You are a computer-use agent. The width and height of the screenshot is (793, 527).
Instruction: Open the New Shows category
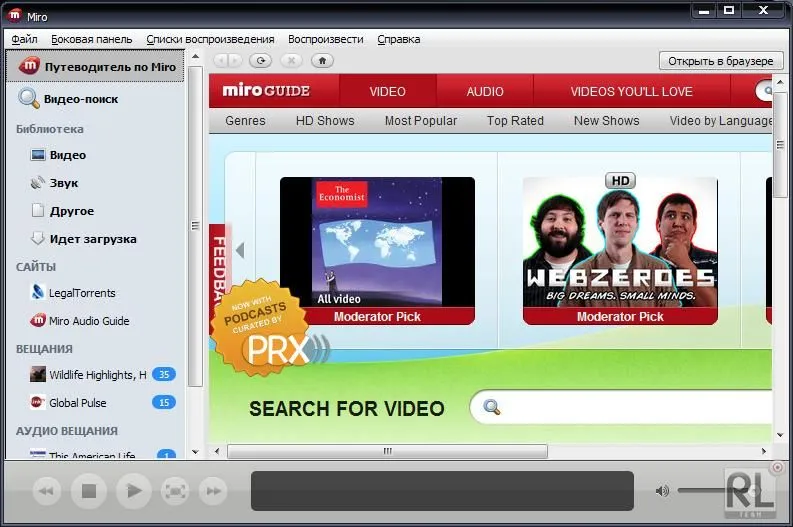pyautogui.click(x=606, y=121)
